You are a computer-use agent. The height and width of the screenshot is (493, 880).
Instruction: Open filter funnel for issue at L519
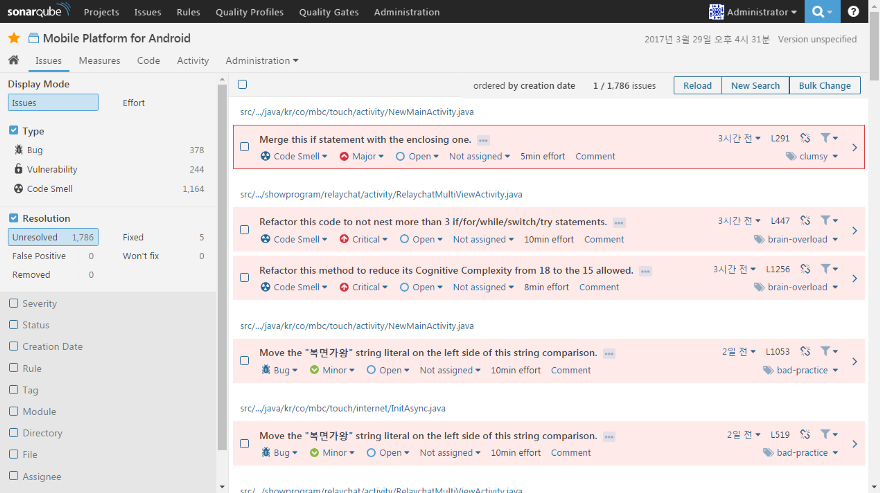tap(829, 434)
